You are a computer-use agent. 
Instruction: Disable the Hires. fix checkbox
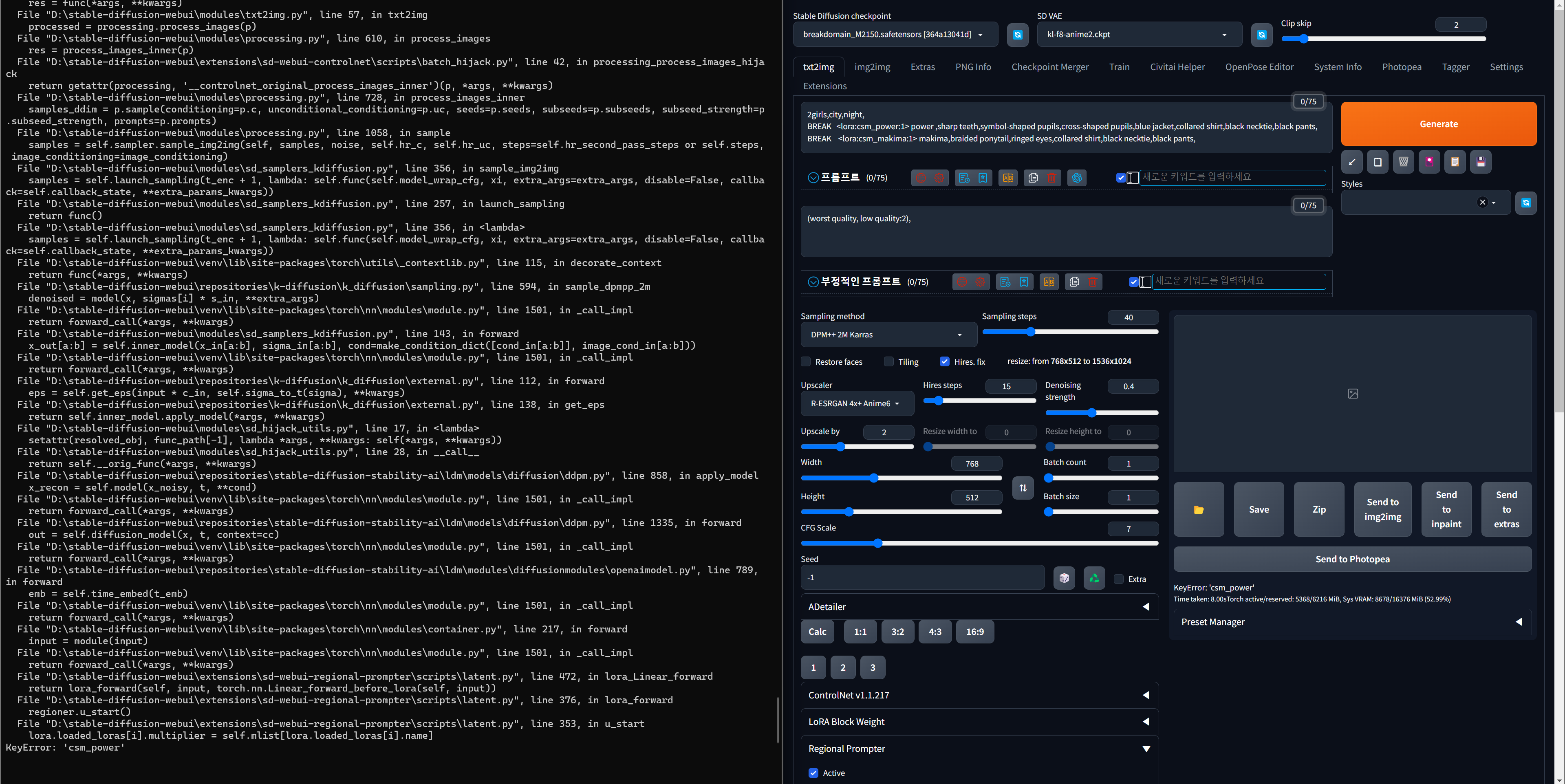coord(945,361)
